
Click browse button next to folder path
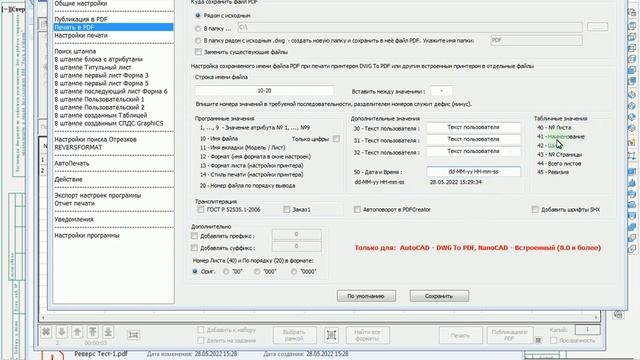tap(597, 27)
